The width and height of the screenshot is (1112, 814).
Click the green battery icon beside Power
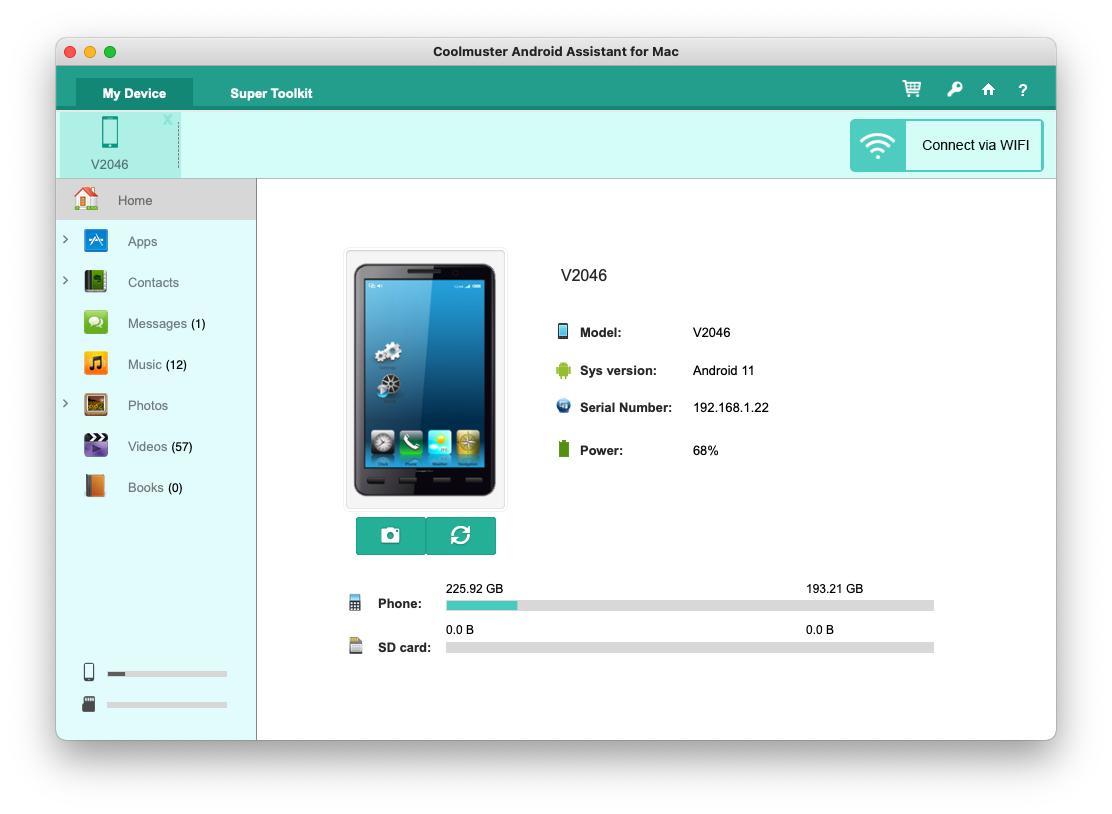[x=564, y=449]
